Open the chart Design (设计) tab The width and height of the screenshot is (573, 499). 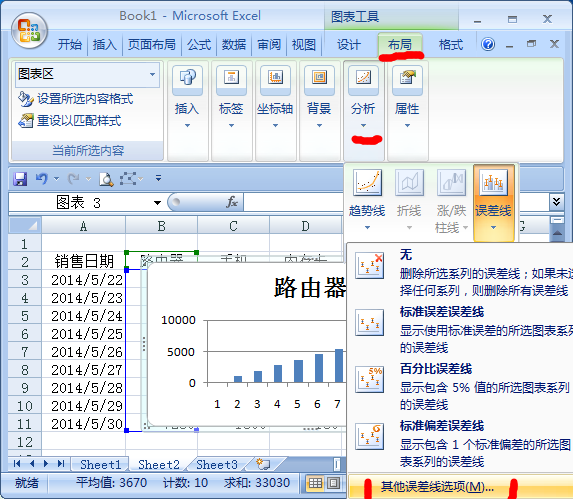[x=349, y=45]
